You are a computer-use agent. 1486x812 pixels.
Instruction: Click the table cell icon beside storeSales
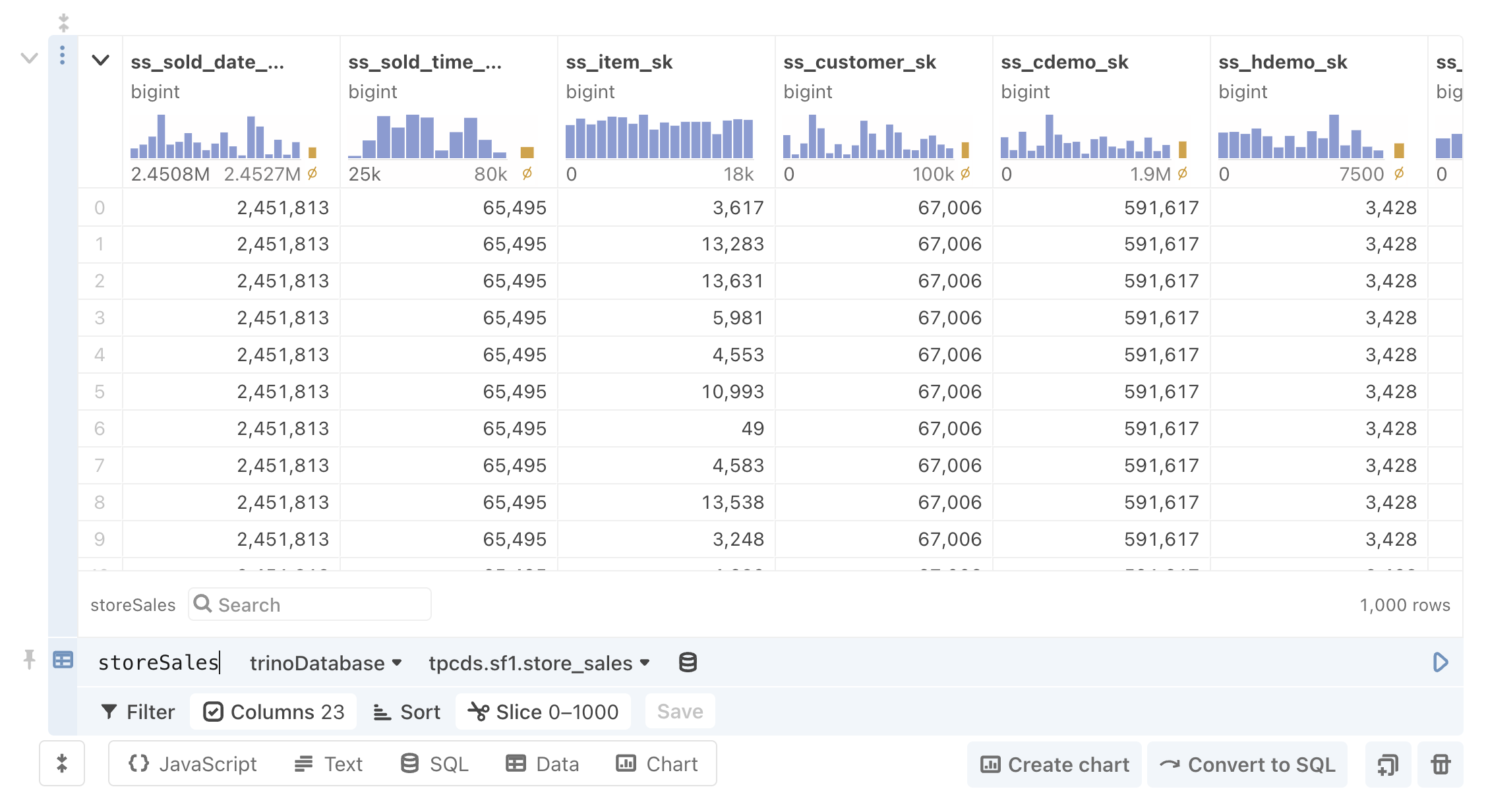click(x=63, y=660)
